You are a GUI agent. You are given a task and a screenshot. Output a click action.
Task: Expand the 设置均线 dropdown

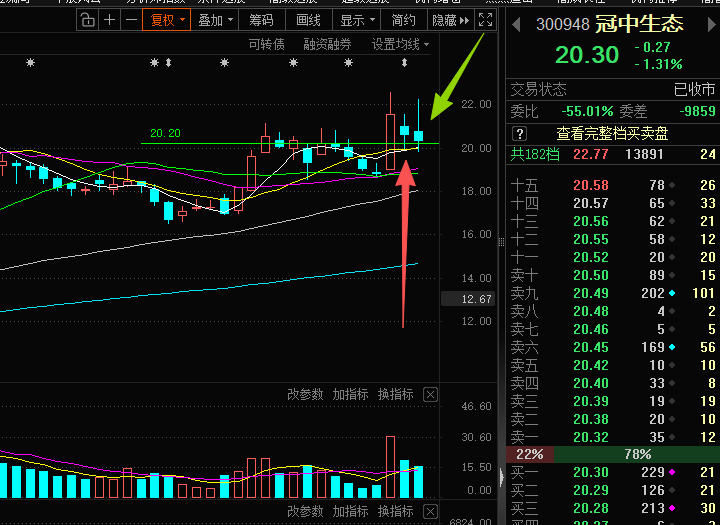(x=400, y=45)
